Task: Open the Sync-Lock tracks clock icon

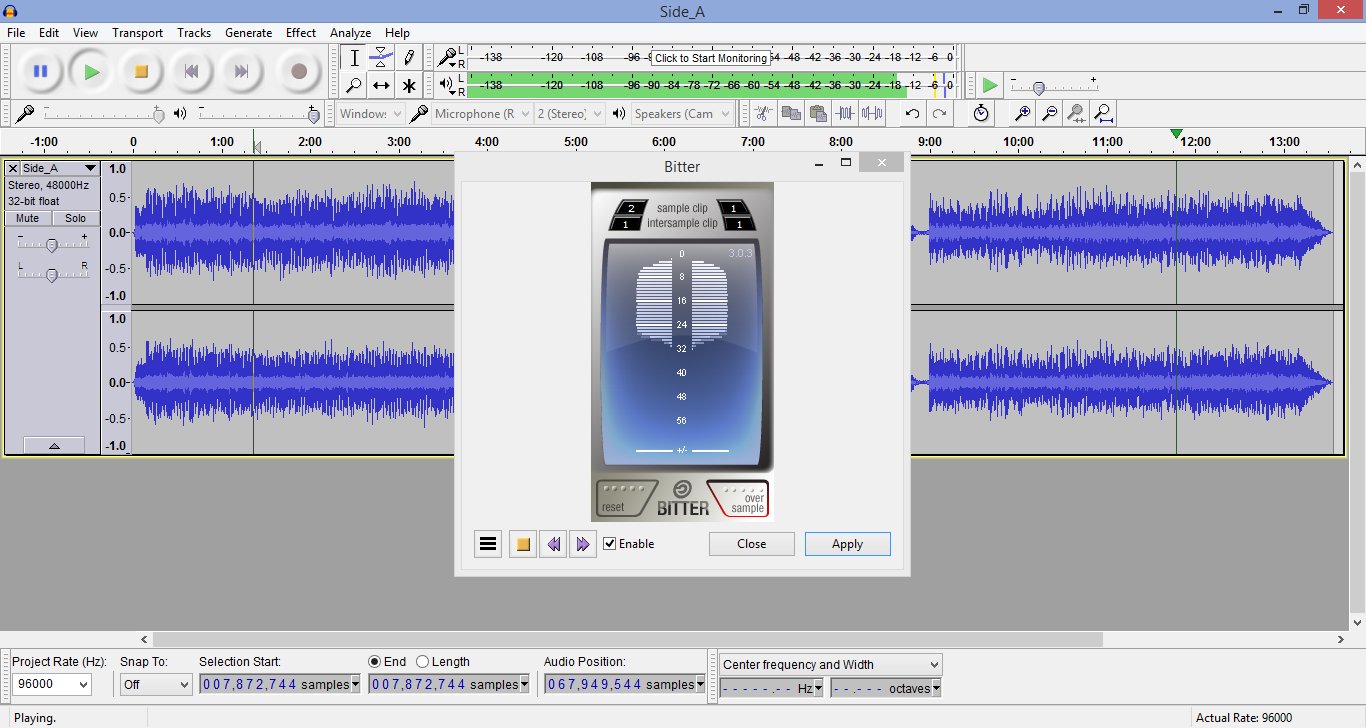Action: (981, 113)
